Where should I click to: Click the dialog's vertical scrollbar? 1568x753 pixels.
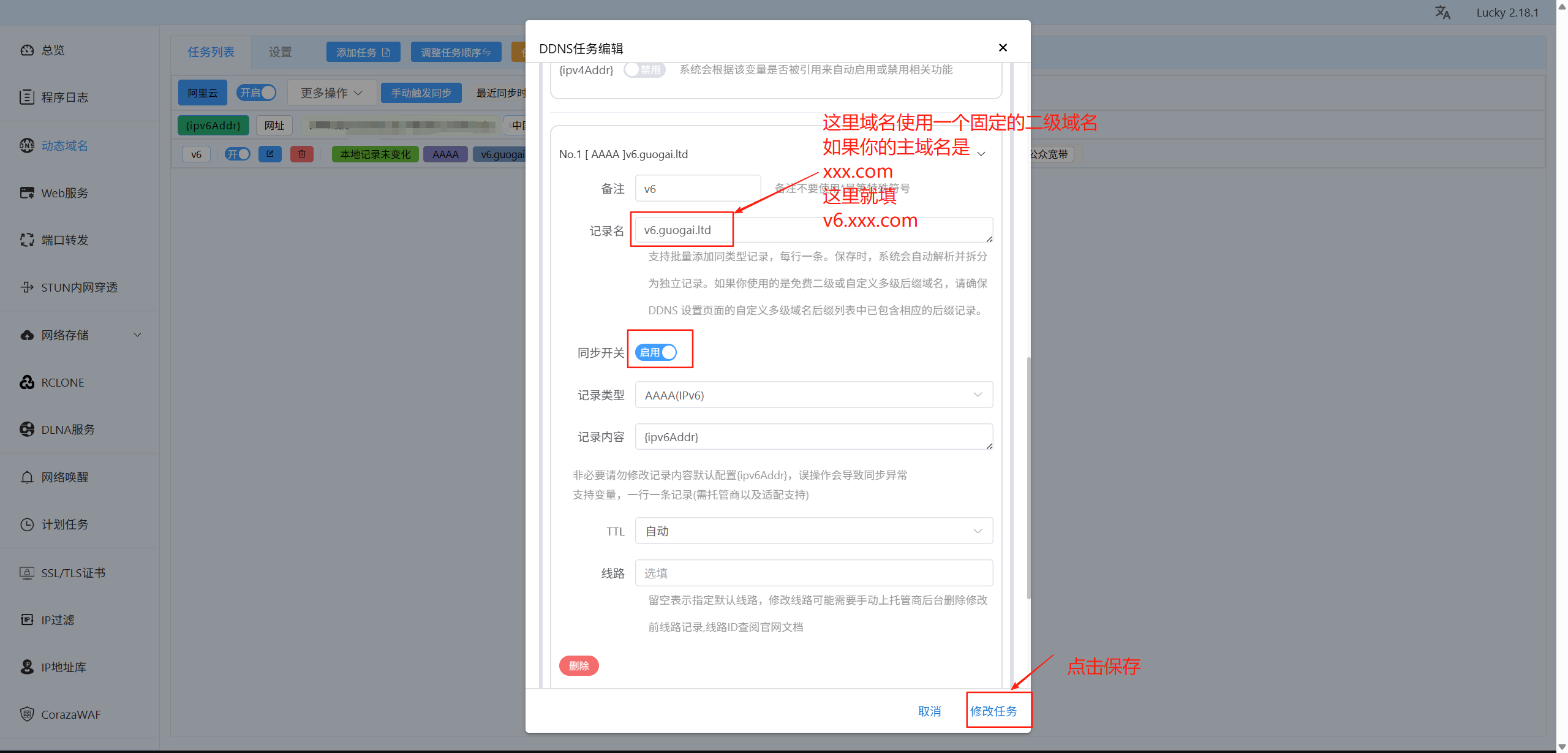pos(1028,478)
